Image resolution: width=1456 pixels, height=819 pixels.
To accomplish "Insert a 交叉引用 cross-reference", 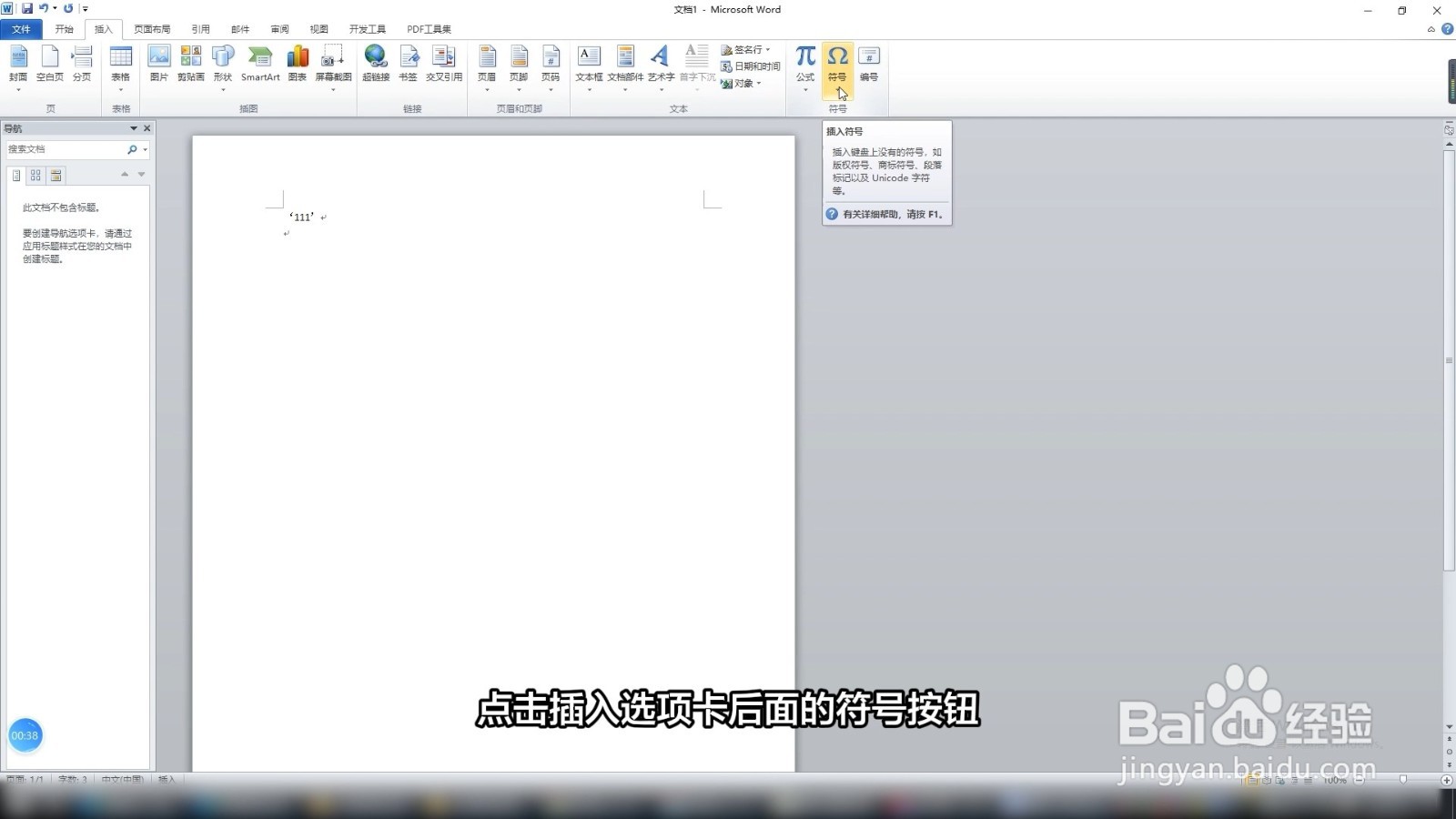I will click(444, 66).
